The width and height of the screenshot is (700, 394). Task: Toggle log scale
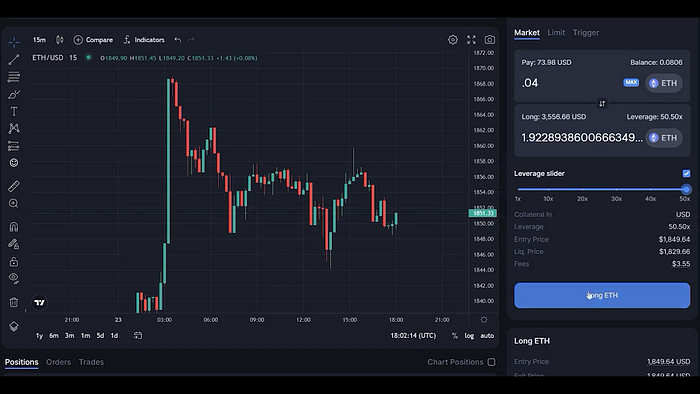(469, 336)
